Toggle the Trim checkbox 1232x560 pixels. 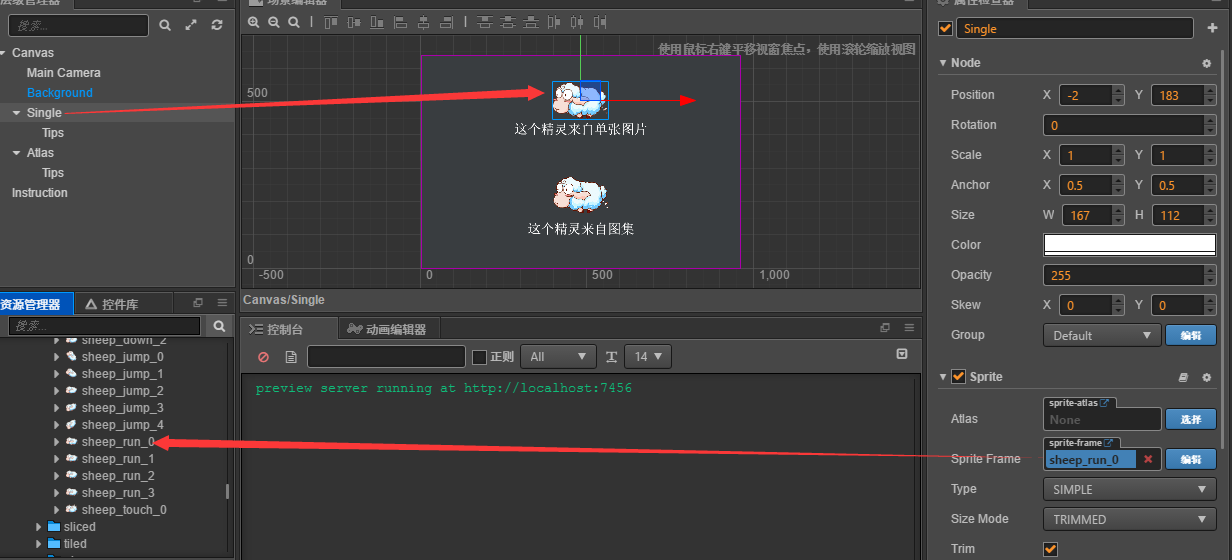1050,549
